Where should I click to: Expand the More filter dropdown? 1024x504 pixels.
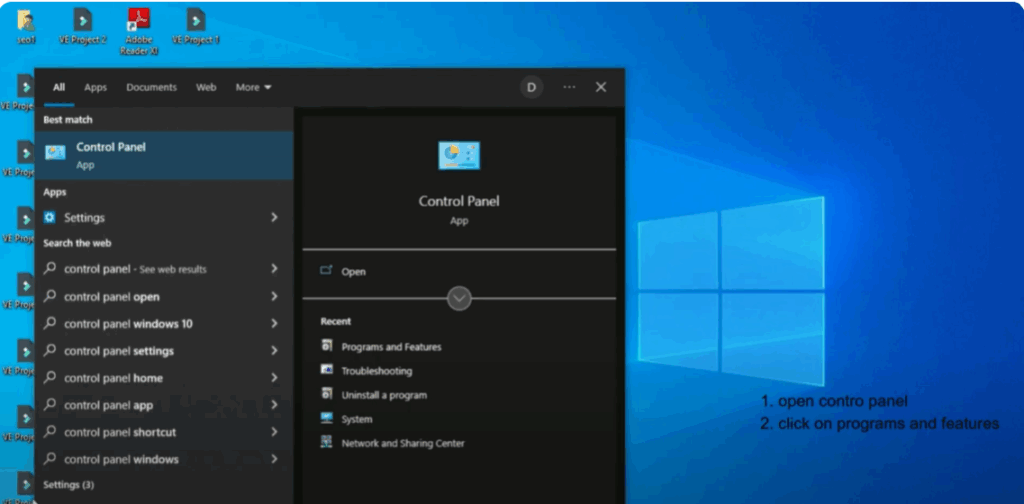point(253,88)
